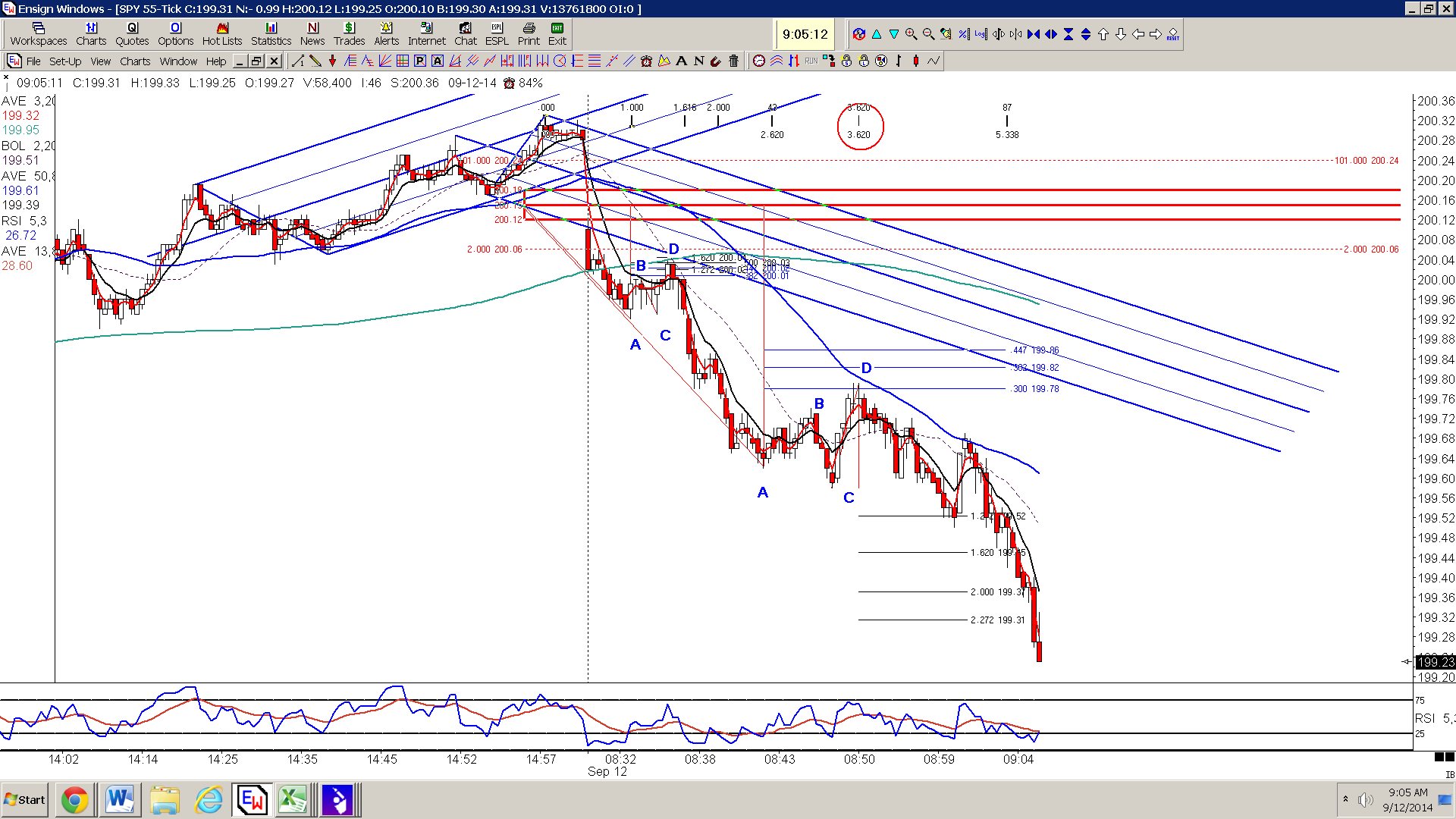Open the Statistics window
The height and width of the screenshot is (819, 1456).
tap(271, 34)
